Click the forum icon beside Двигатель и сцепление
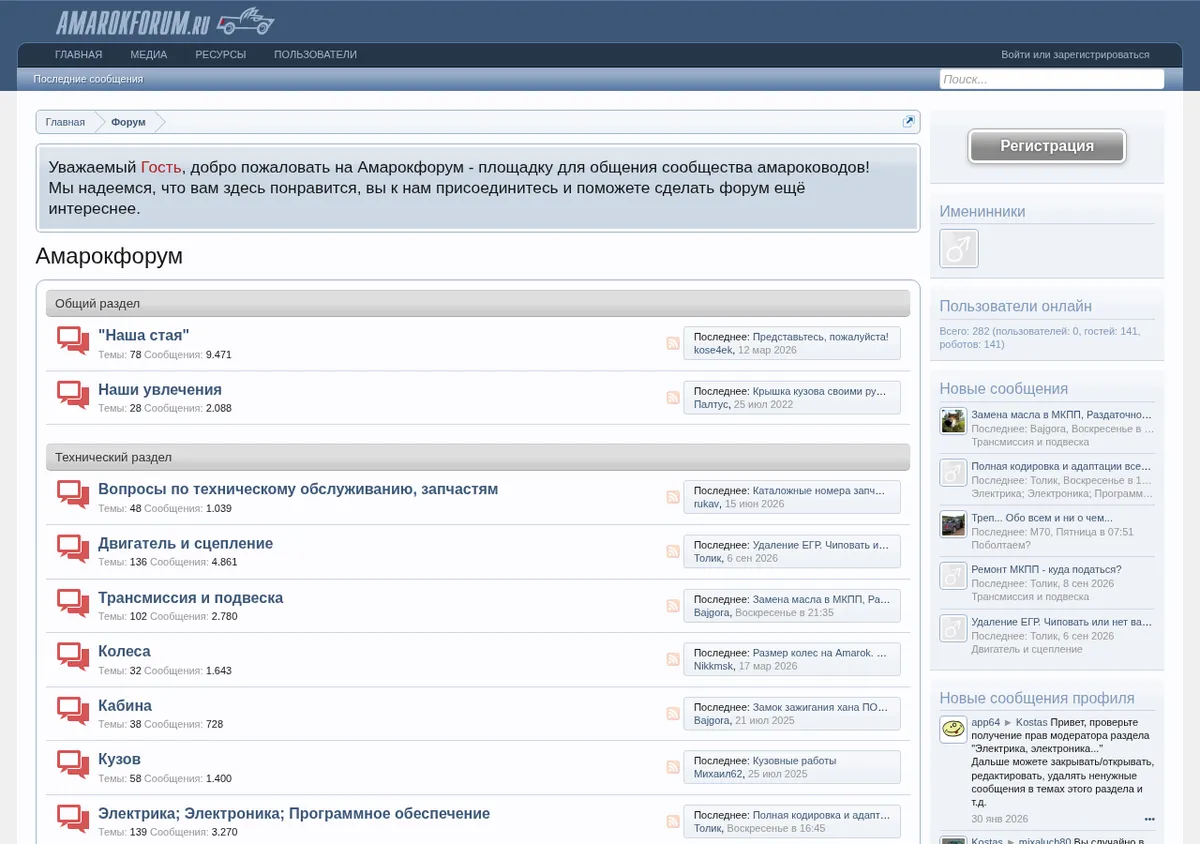 click(x=73, y=550)
